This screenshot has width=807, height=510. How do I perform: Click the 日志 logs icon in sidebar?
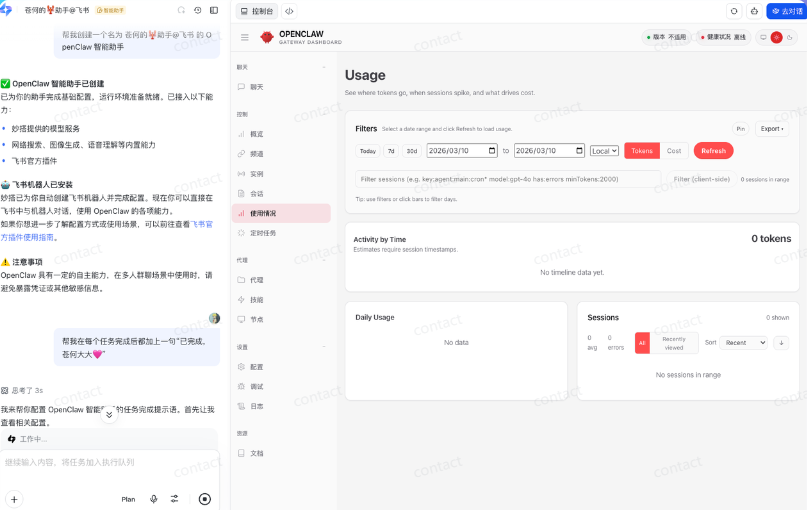[241, 406]
